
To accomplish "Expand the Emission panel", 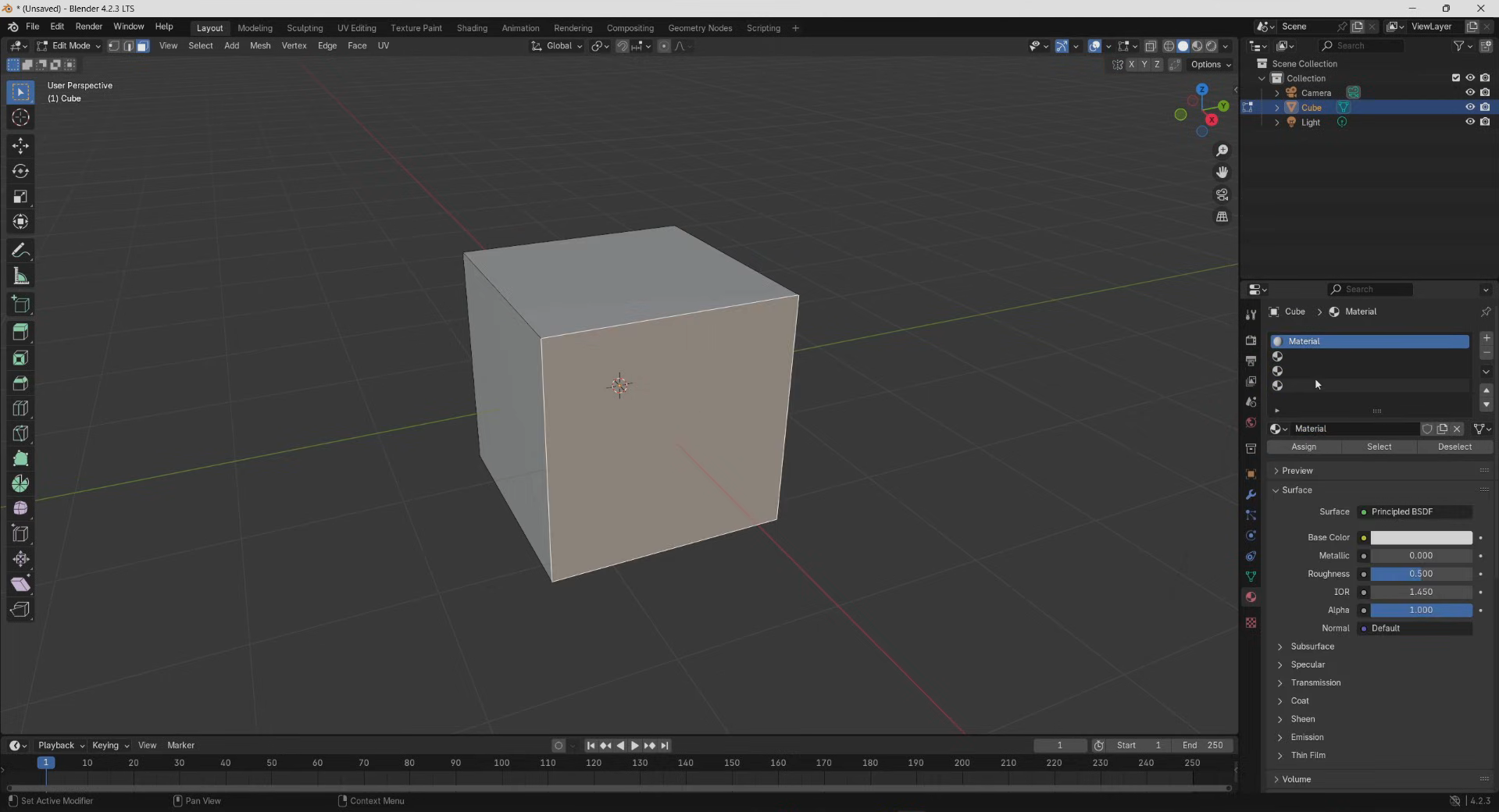I will pyautogui.click(x=1307, y=737).
